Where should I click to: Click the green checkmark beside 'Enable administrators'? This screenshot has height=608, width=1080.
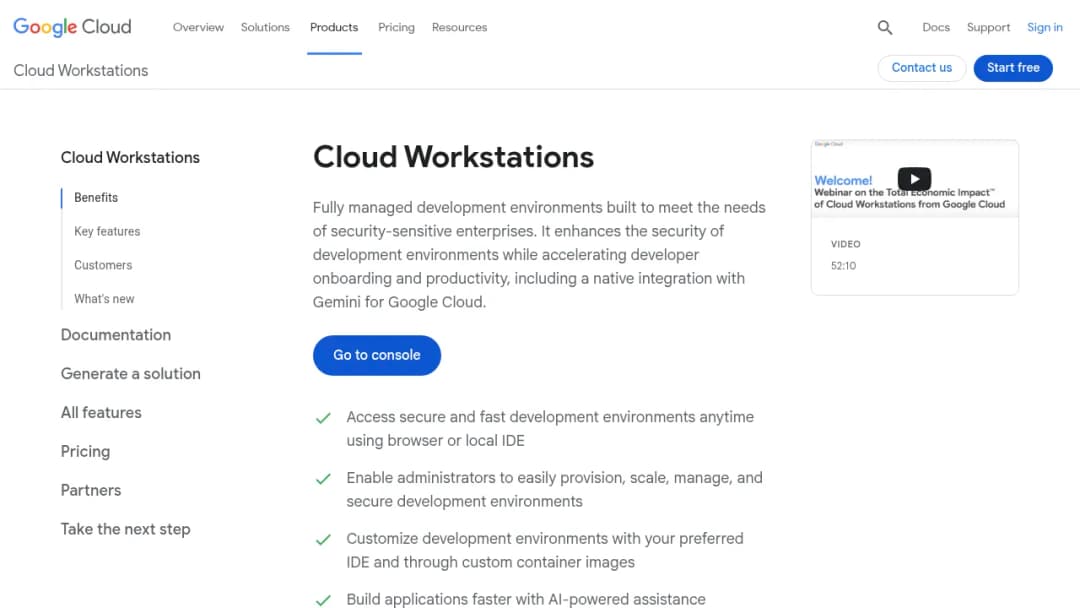323,479
